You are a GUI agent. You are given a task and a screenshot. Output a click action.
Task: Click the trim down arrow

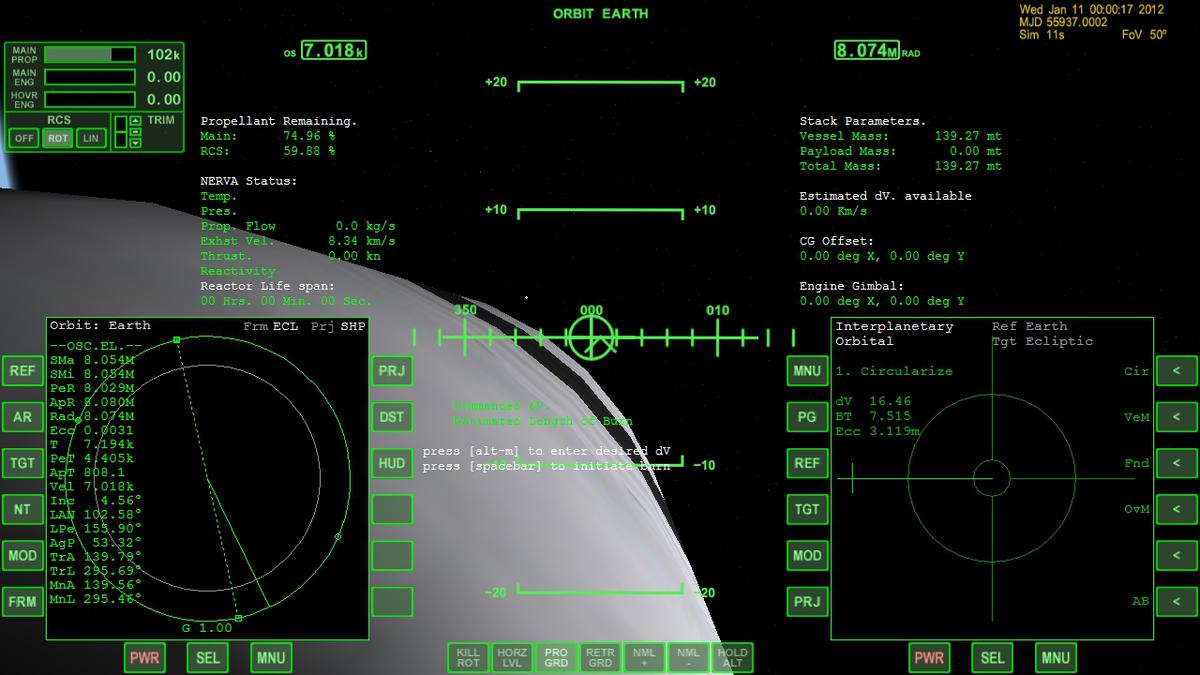pyautogui.click(x=136, y=144)
